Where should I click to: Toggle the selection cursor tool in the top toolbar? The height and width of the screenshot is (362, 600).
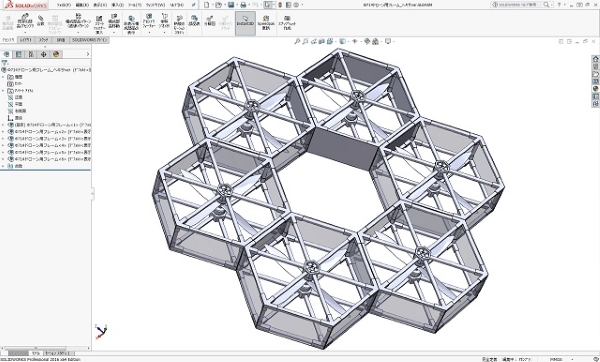pyautogui.click(x=268, y=5)
